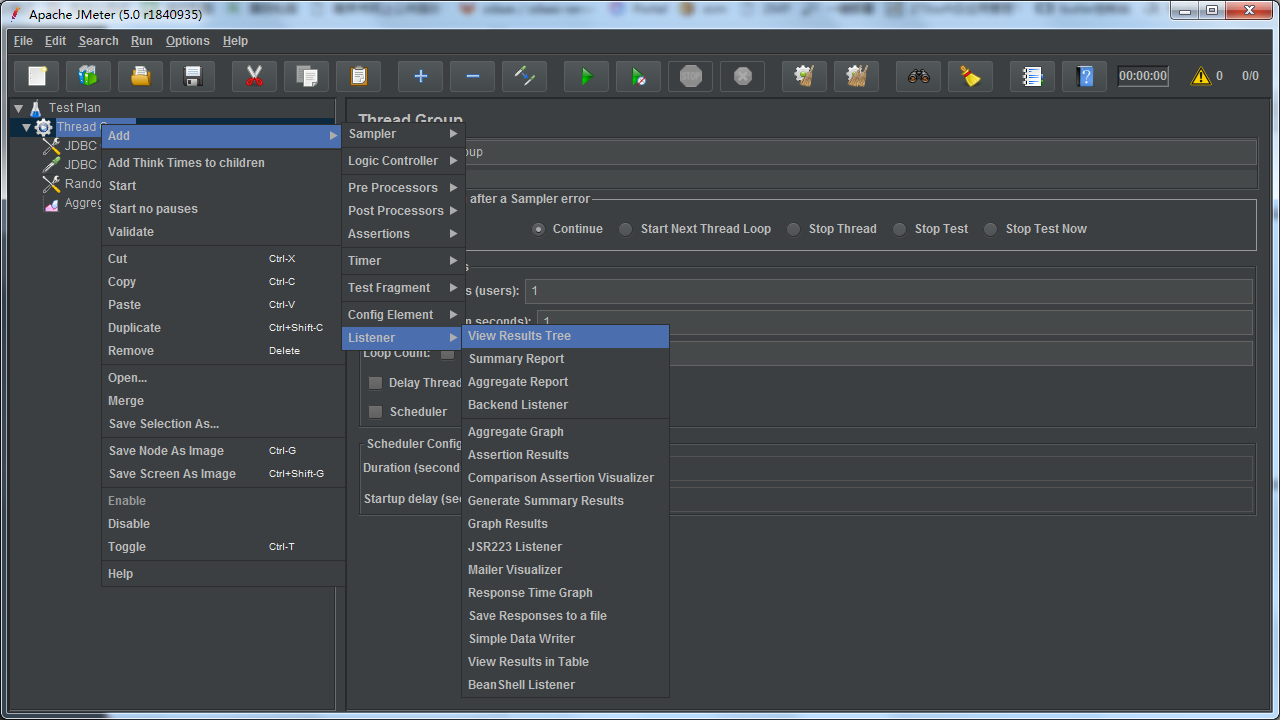
Task: Expand the Config Element submenu
Action: pos(403,315)
